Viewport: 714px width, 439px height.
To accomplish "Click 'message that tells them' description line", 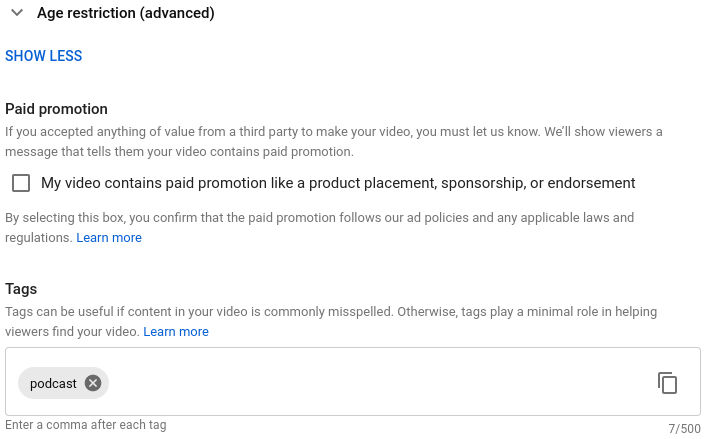I will pos(179,152).
